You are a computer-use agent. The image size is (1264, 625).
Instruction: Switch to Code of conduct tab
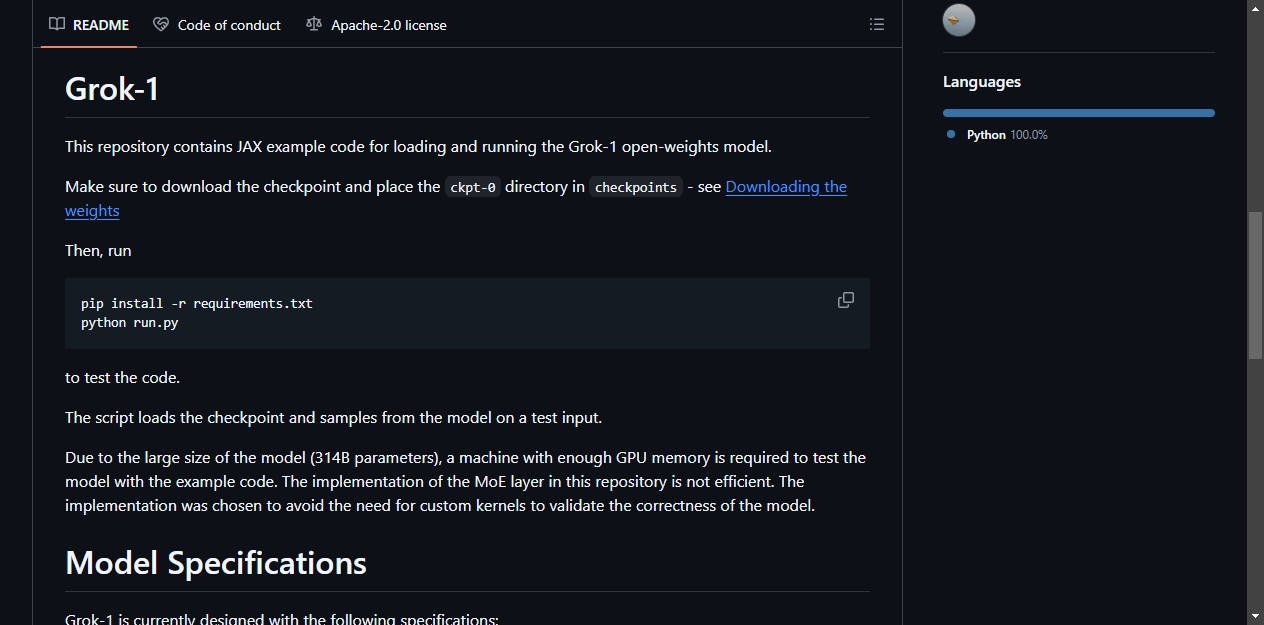[217, 25]
